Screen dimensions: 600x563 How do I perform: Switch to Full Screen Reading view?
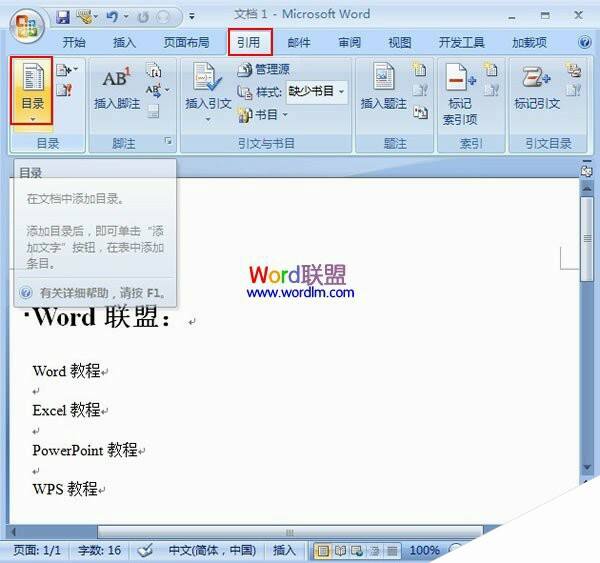341,551
